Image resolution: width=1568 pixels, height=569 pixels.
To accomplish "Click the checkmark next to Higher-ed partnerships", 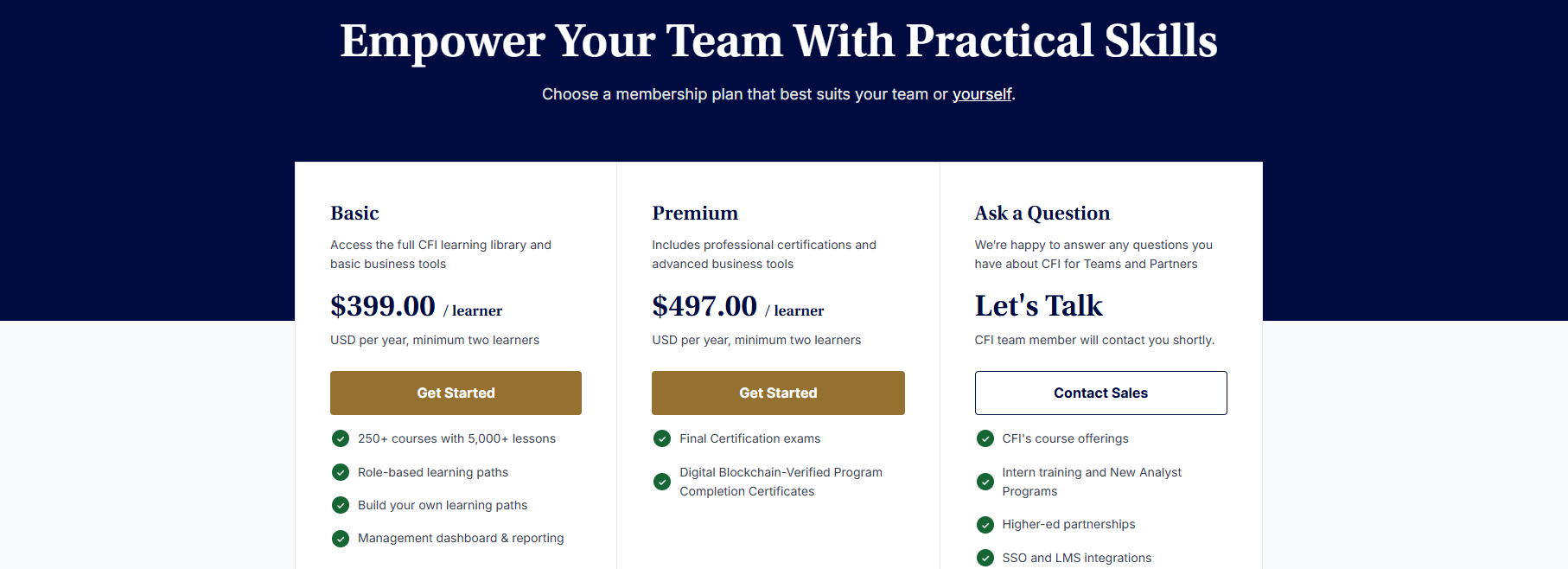I will tap(985, 524).
